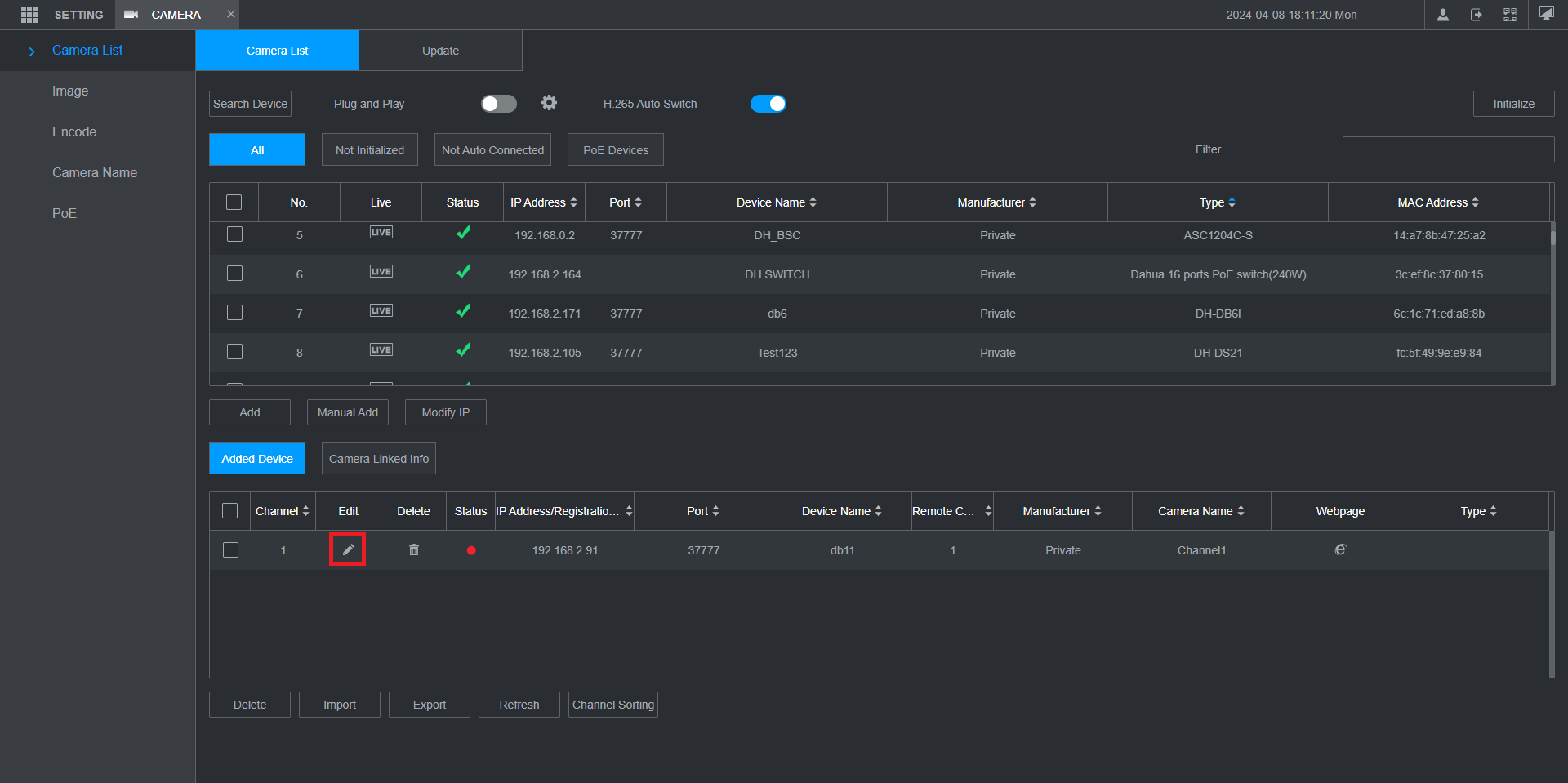The width and height of the screenshot is (1568, 783).
Task: Open the webpage icon for Channel1
Action: [x=1340, y=550]
